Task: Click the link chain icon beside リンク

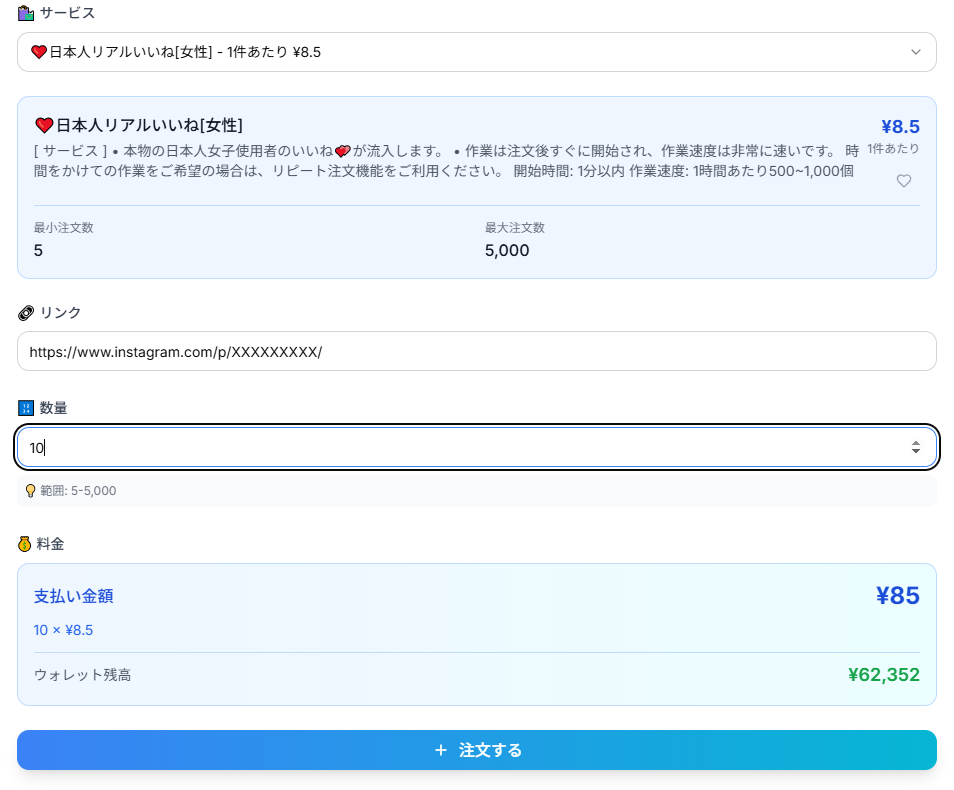Action: pos(26,313)
